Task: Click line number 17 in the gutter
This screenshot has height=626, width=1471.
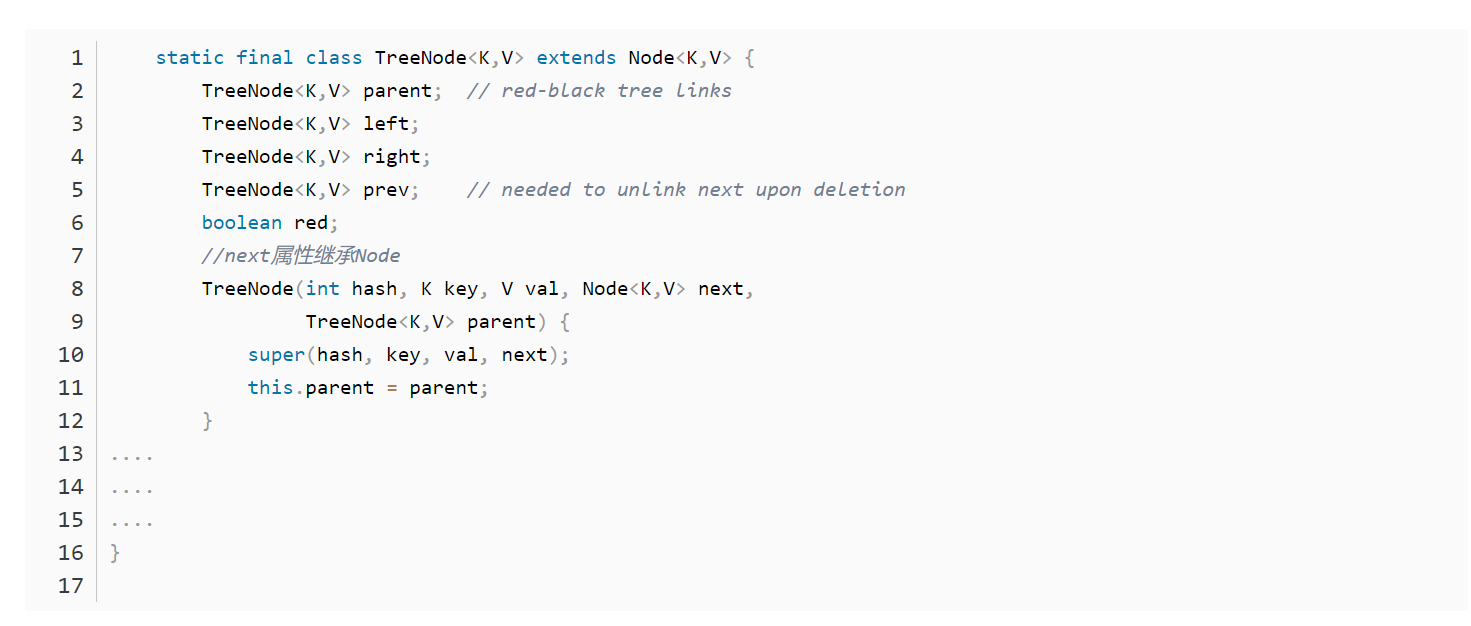Action: tap(71, 586)
